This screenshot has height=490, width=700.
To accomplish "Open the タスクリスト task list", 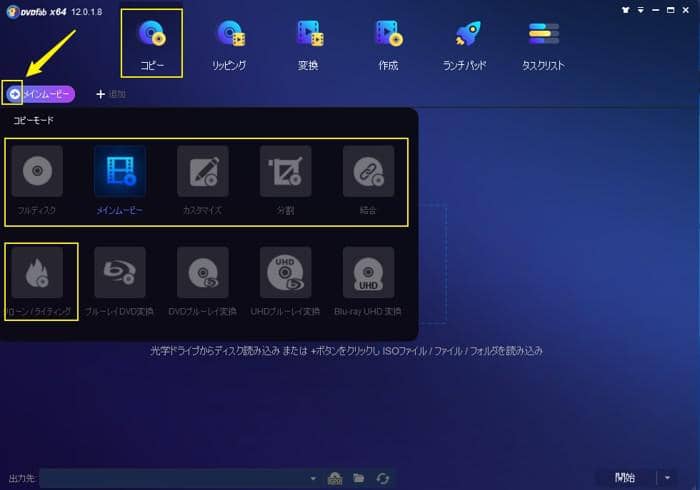I will pyautogui.click(x=543, y=43).
